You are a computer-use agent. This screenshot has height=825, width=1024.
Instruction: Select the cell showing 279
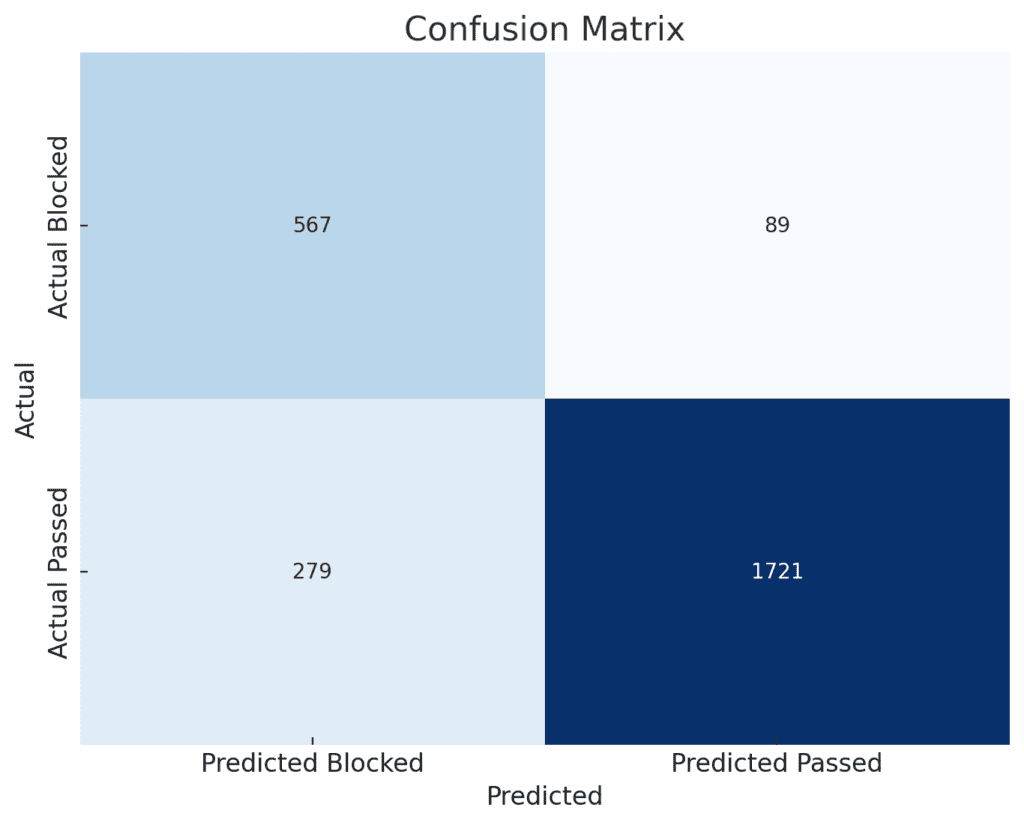click(x=312, y=572)
